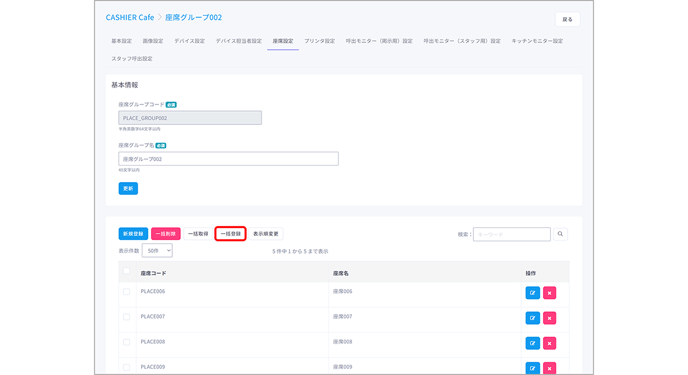The height and width of the screenshot is (375, 688).
Task: Switch to the 基本設定 tab
Action: (x=122, y=41)
